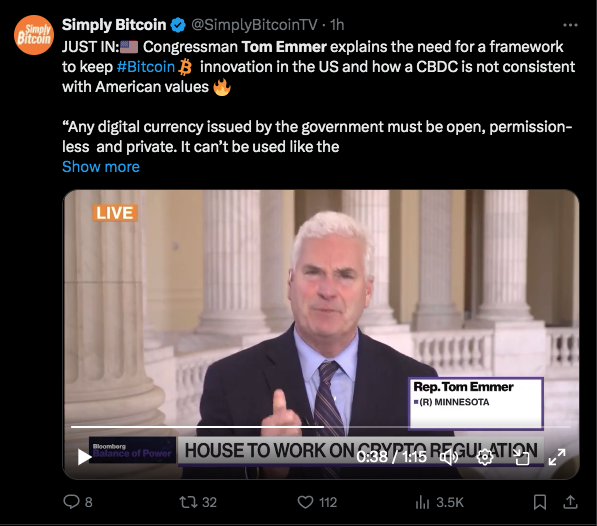Open video settings gear icon
The height and width of the screenshot is (526, 597).
(x=485, y=457)
